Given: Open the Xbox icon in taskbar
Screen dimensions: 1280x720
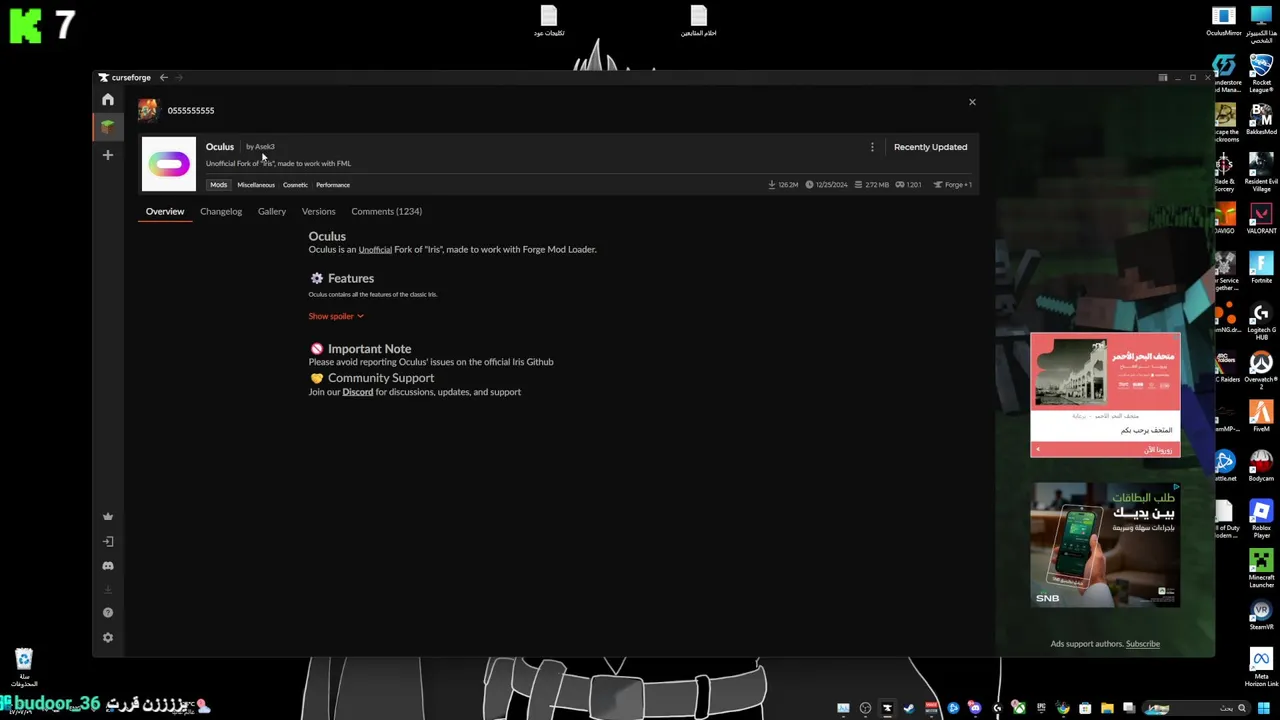Looking at the screenshot, I should (x=1019, y=709).
